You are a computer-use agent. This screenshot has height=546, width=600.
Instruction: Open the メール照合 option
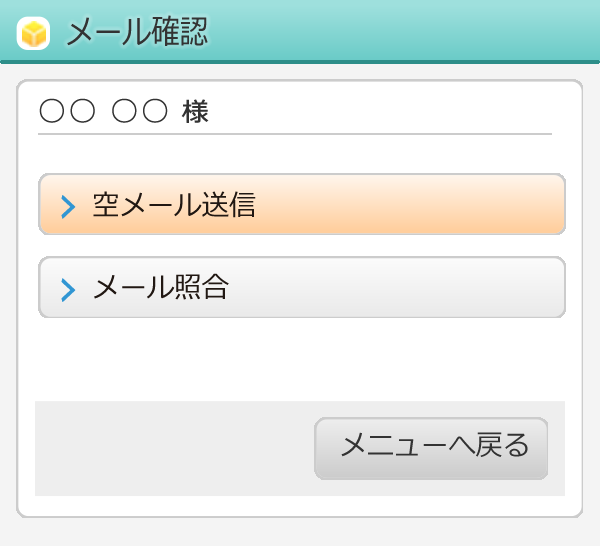[x=302, y=288]
